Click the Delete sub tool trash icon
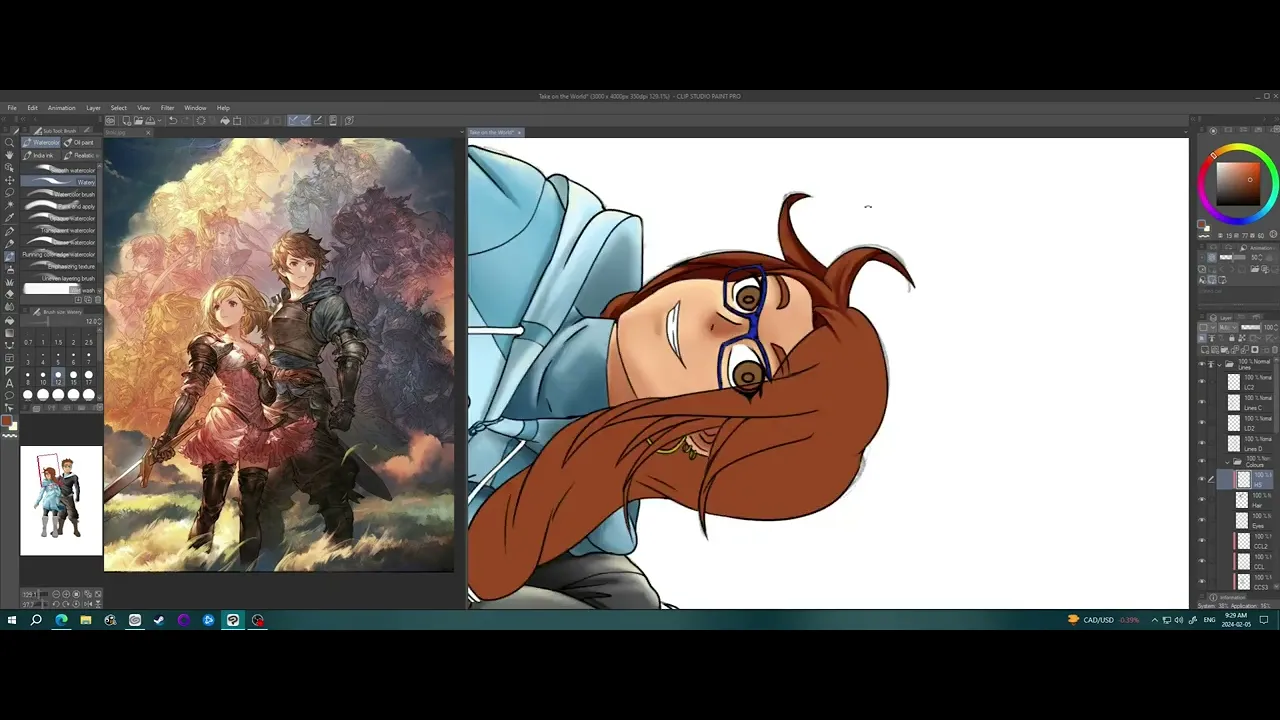Screen dimensions: 1280x720 click(x=98, y=299)
